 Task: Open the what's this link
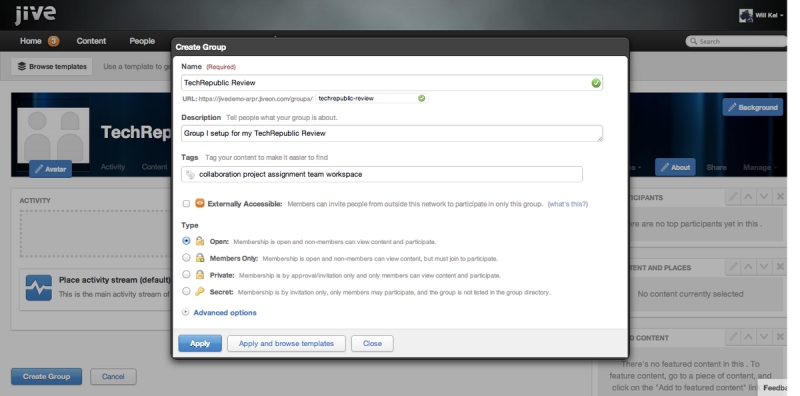568,204
